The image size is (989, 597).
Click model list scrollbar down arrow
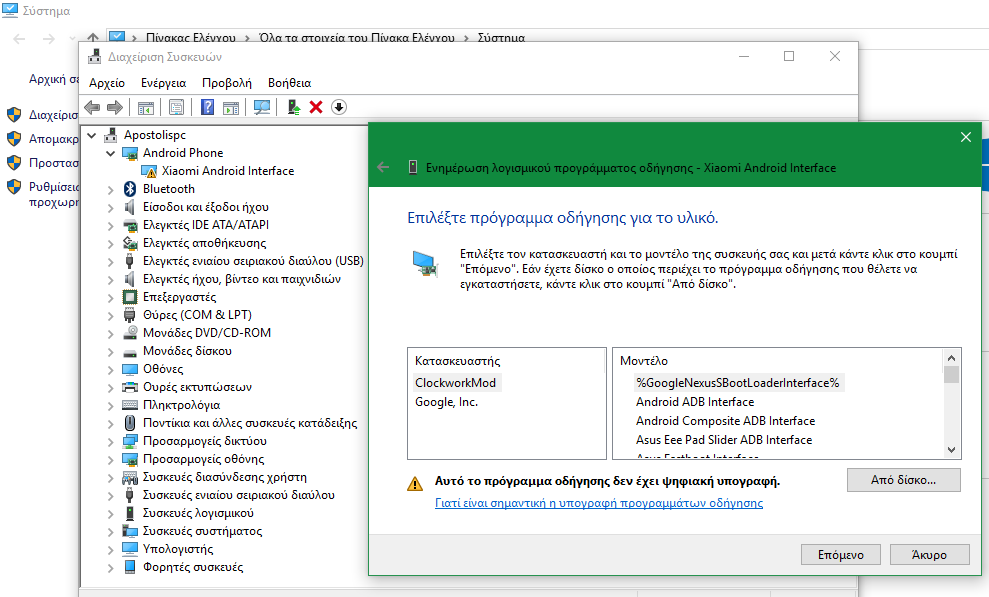tap(951, 450)
